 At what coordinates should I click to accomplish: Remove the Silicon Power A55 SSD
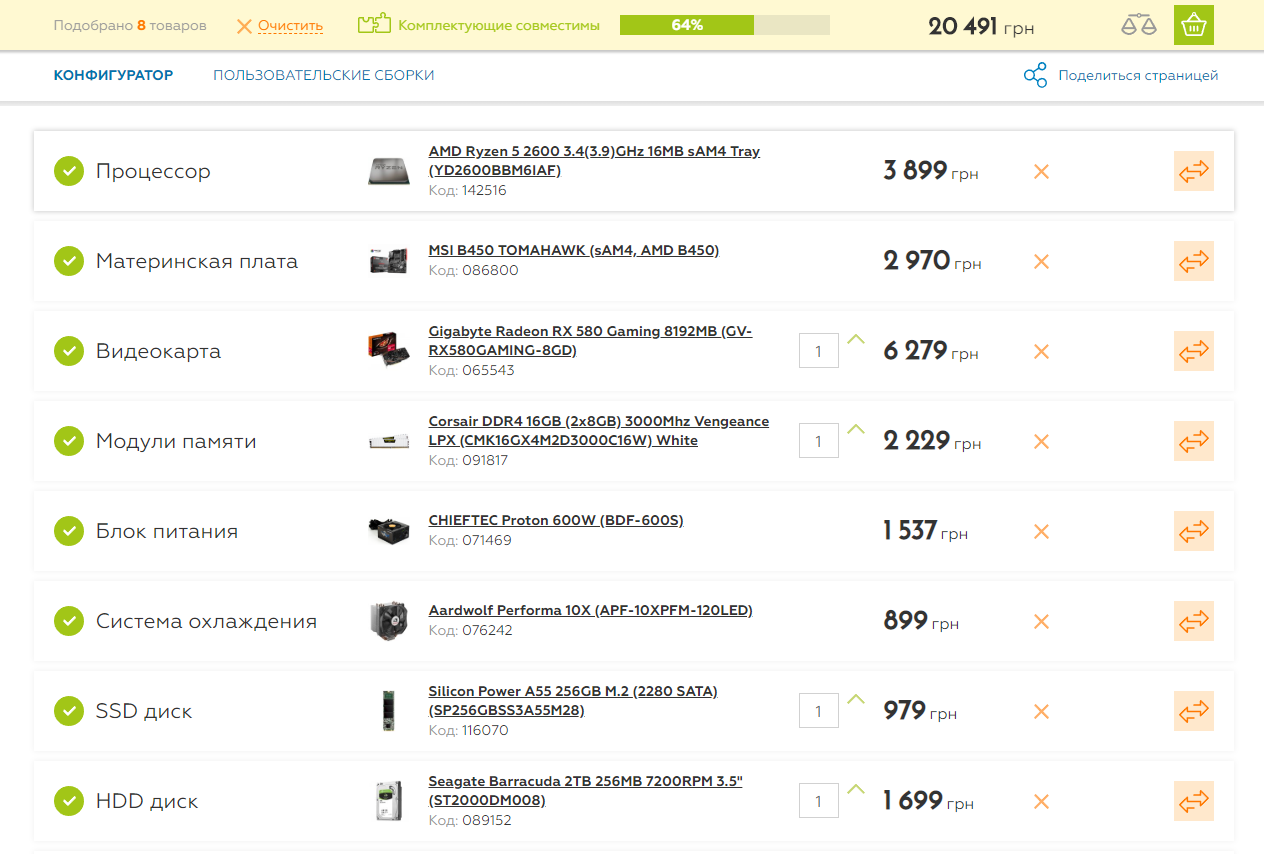coord(1041,711)
